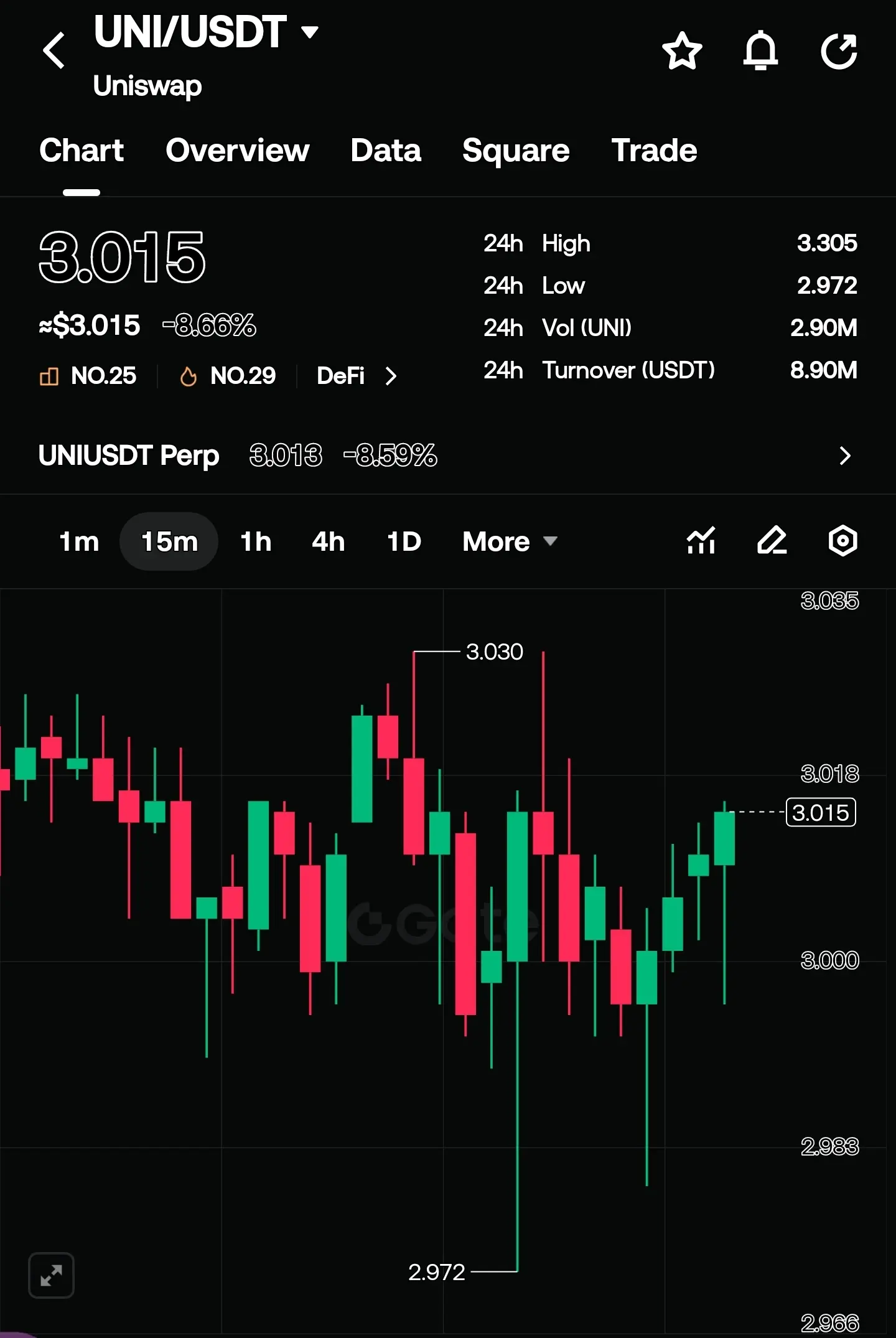Tap the current price tag 3.015 on axis

[x=821, y=812]
